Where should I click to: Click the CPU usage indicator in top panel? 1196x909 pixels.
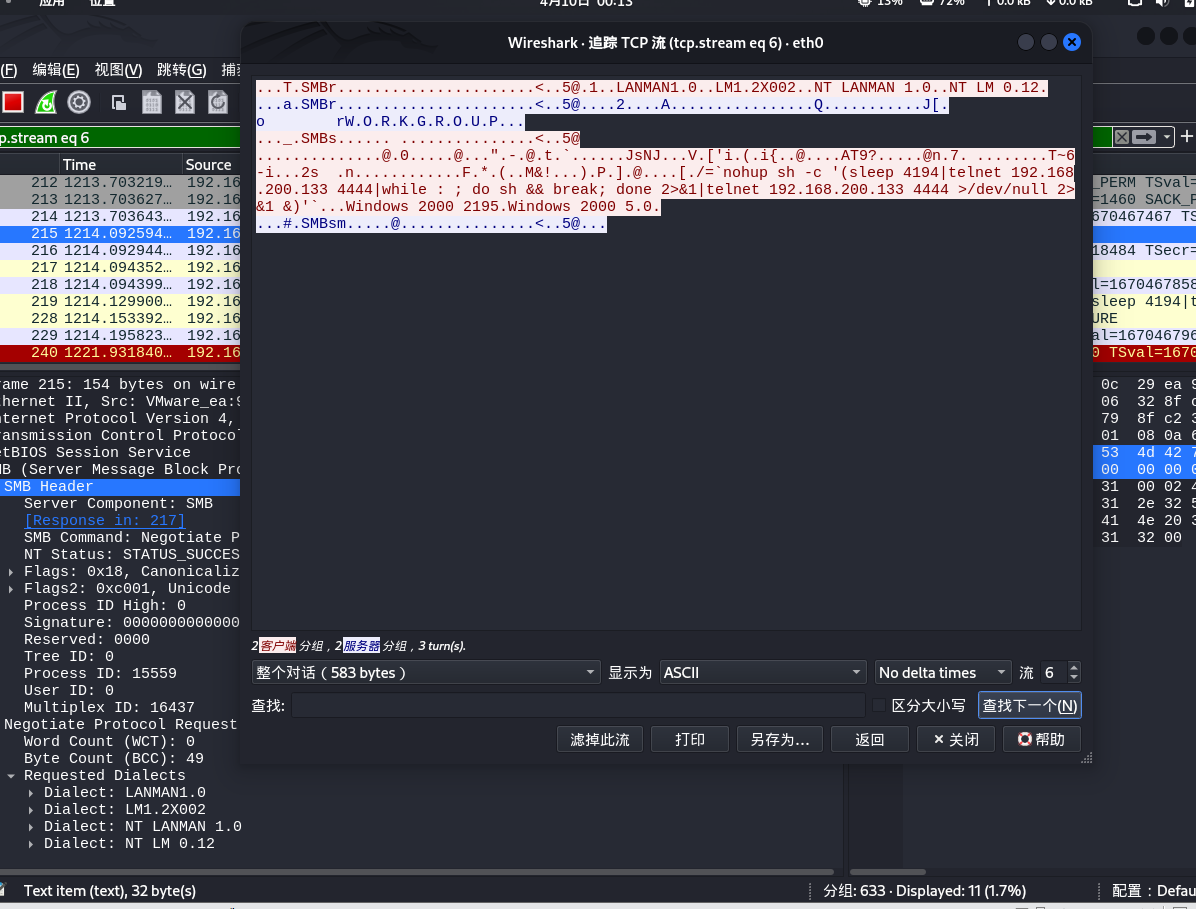pyautogui.click(x=879, y=3)
